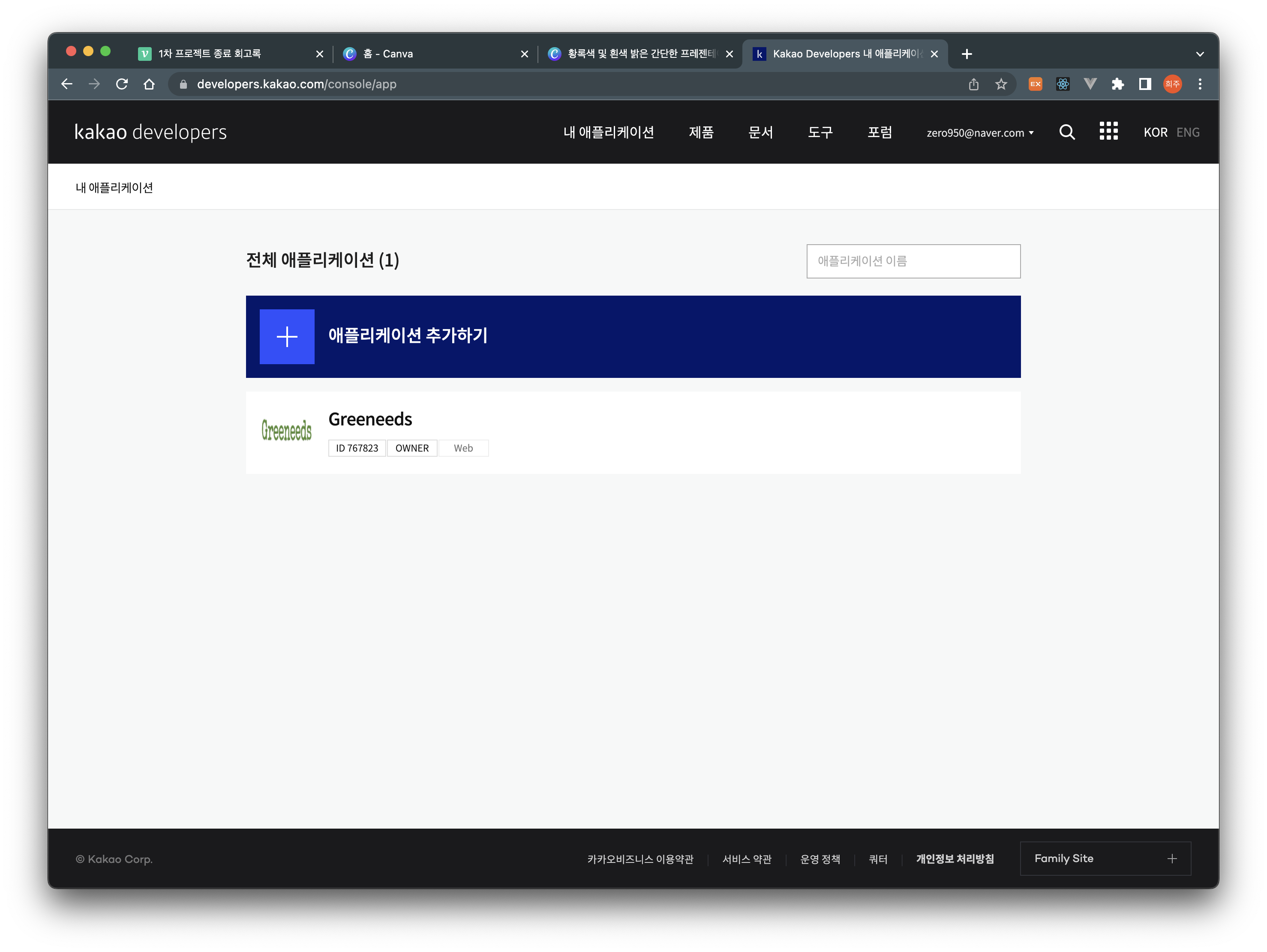The height and width of the screenshot is (952, 1267).
Task: Open the Greeneeds application name
Action: click(370, 419)
